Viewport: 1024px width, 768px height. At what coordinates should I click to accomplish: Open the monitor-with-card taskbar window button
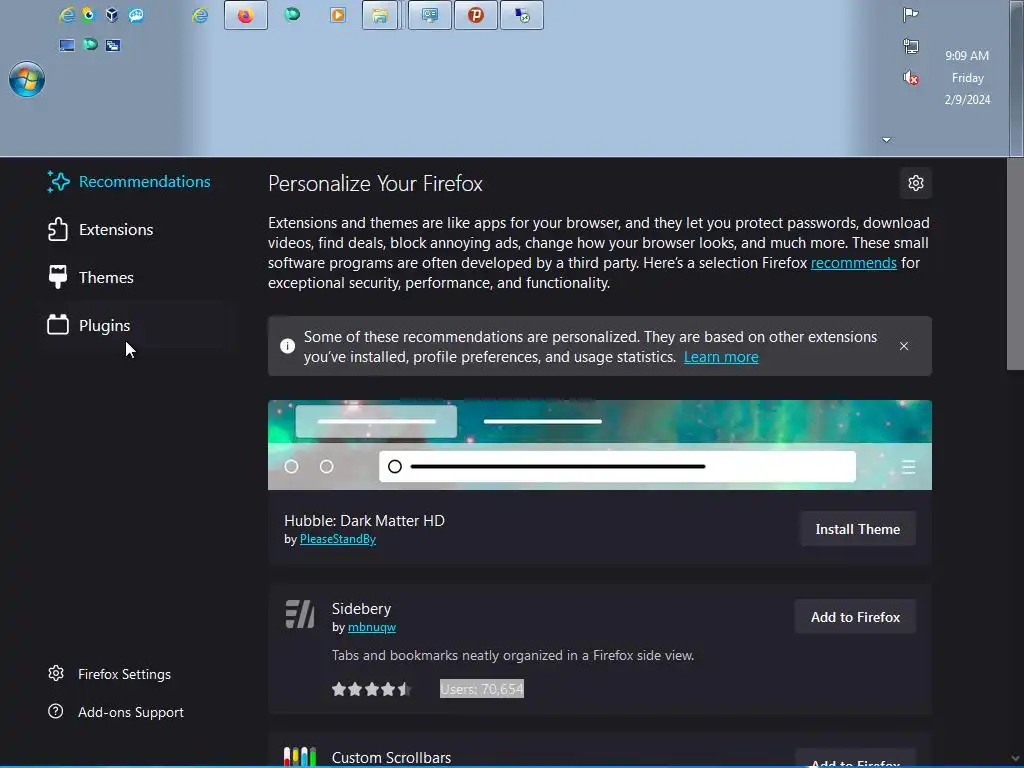pyautogui.click(x=430, y=15)
